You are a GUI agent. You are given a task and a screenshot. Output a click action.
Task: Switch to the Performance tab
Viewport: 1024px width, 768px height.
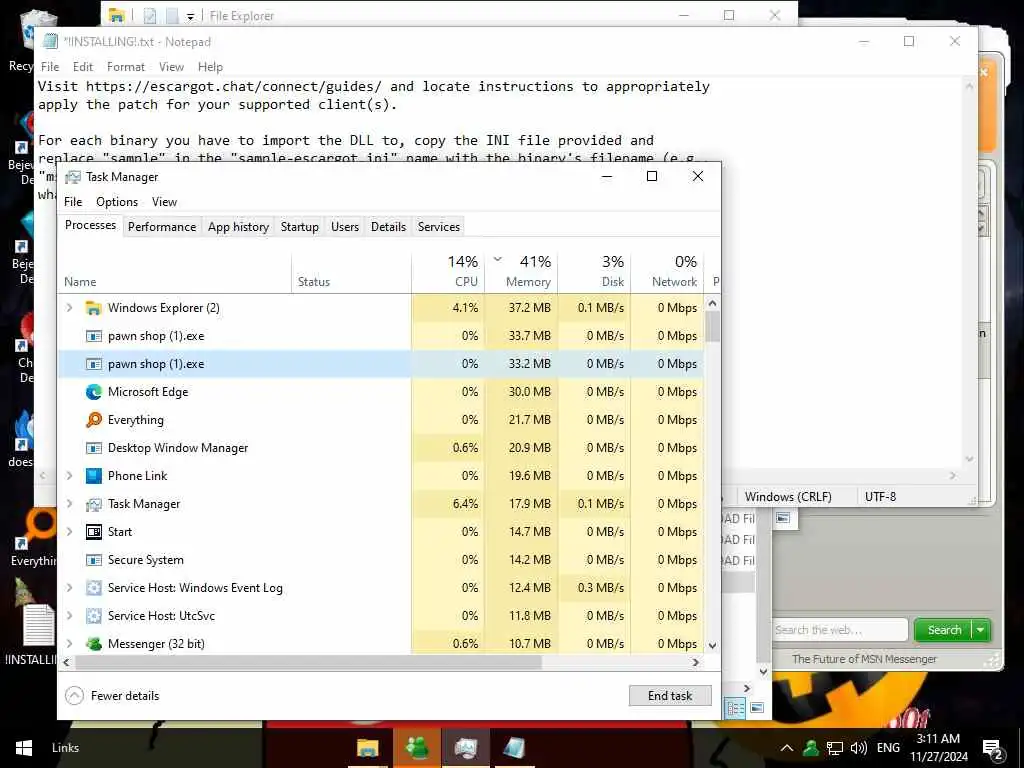(x=162, y=227)
